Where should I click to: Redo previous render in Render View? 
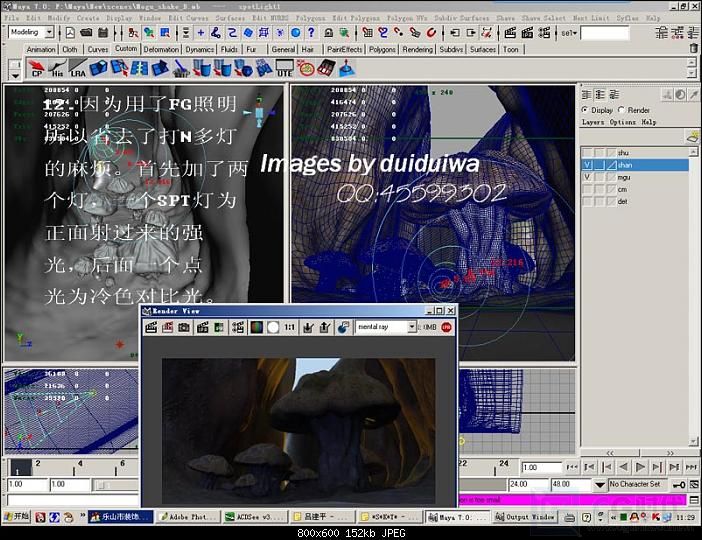pyautogui.click(x=151, y=327)
